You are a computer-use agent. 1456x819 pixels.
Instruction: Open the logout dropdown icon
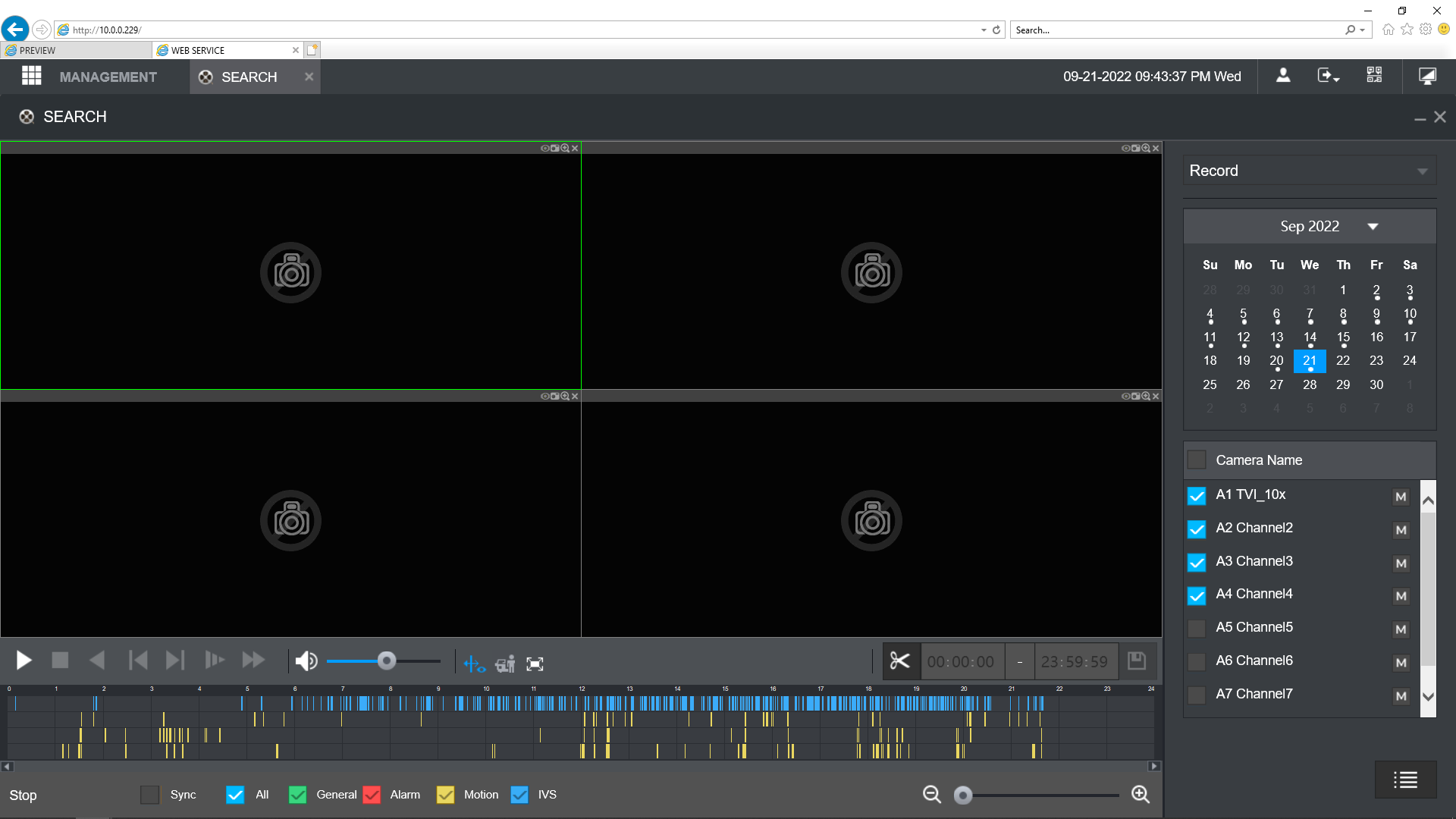[1328, 76]
